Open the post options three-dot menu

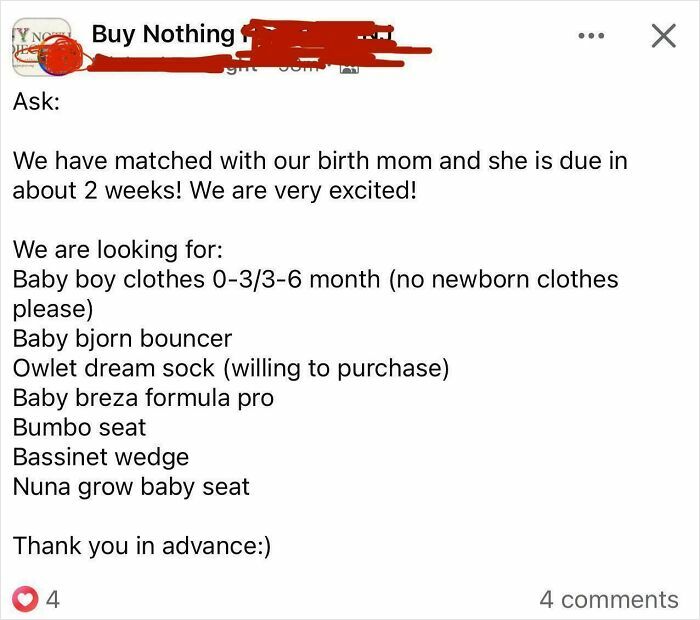[592, 36]
